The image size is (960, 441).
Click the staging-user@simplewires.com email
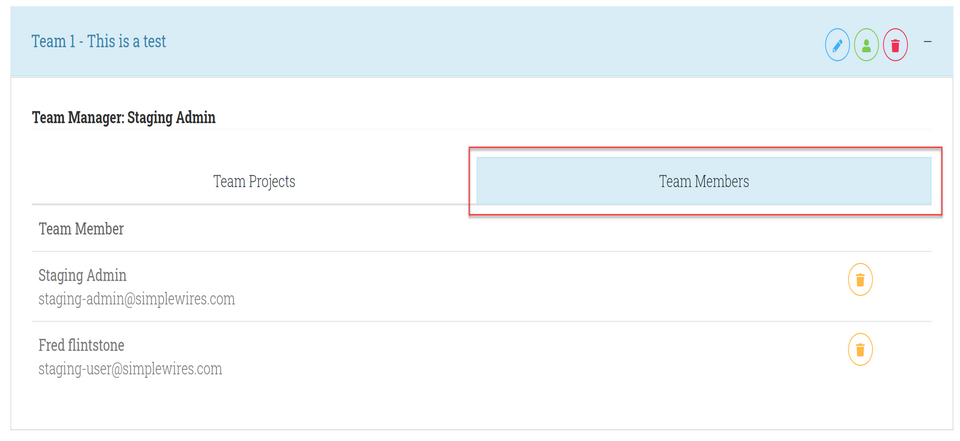click(130, 369)
